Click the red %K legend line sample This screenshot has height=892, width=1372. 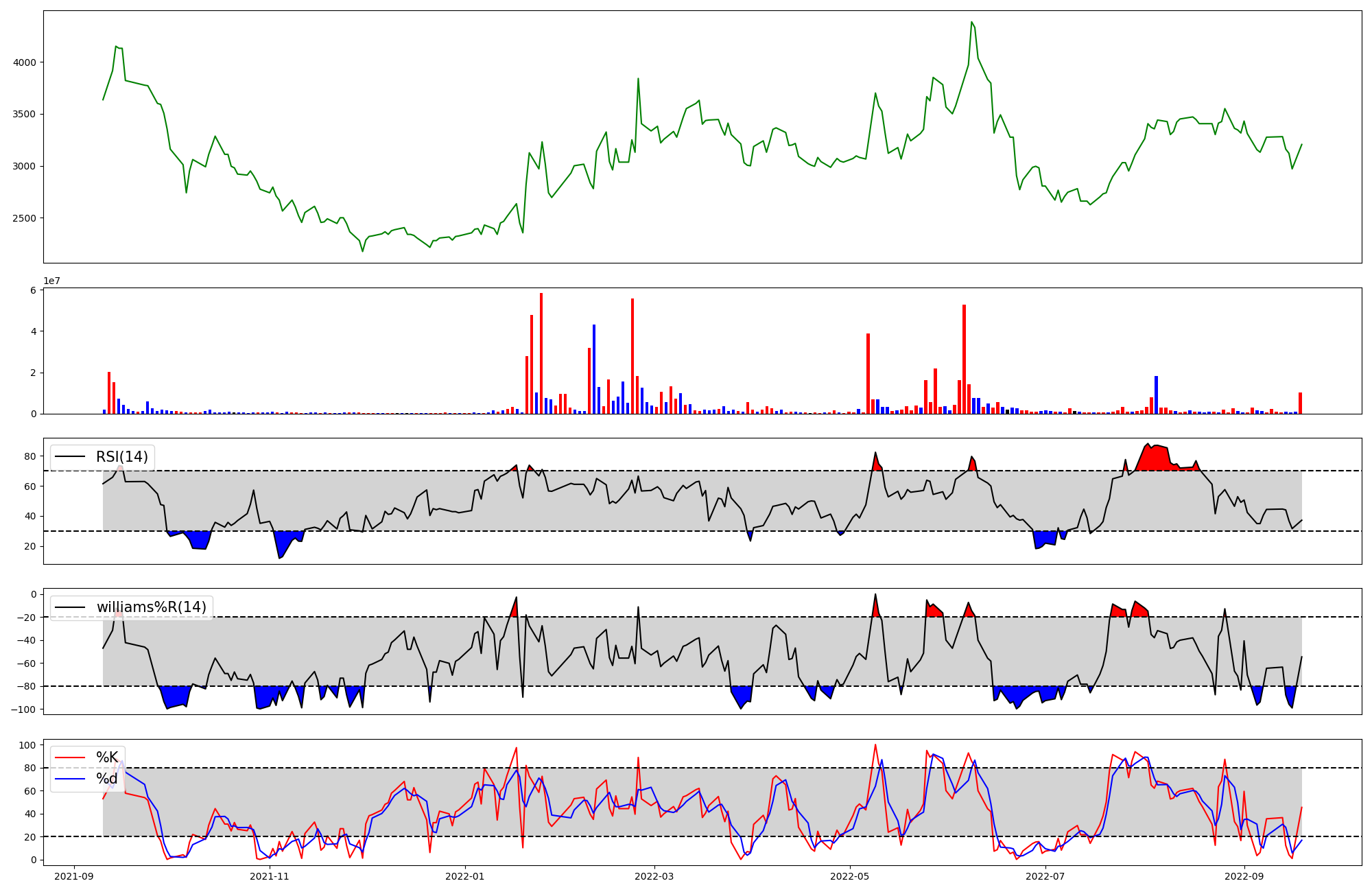pyautogui.click(x=70, y=758)
